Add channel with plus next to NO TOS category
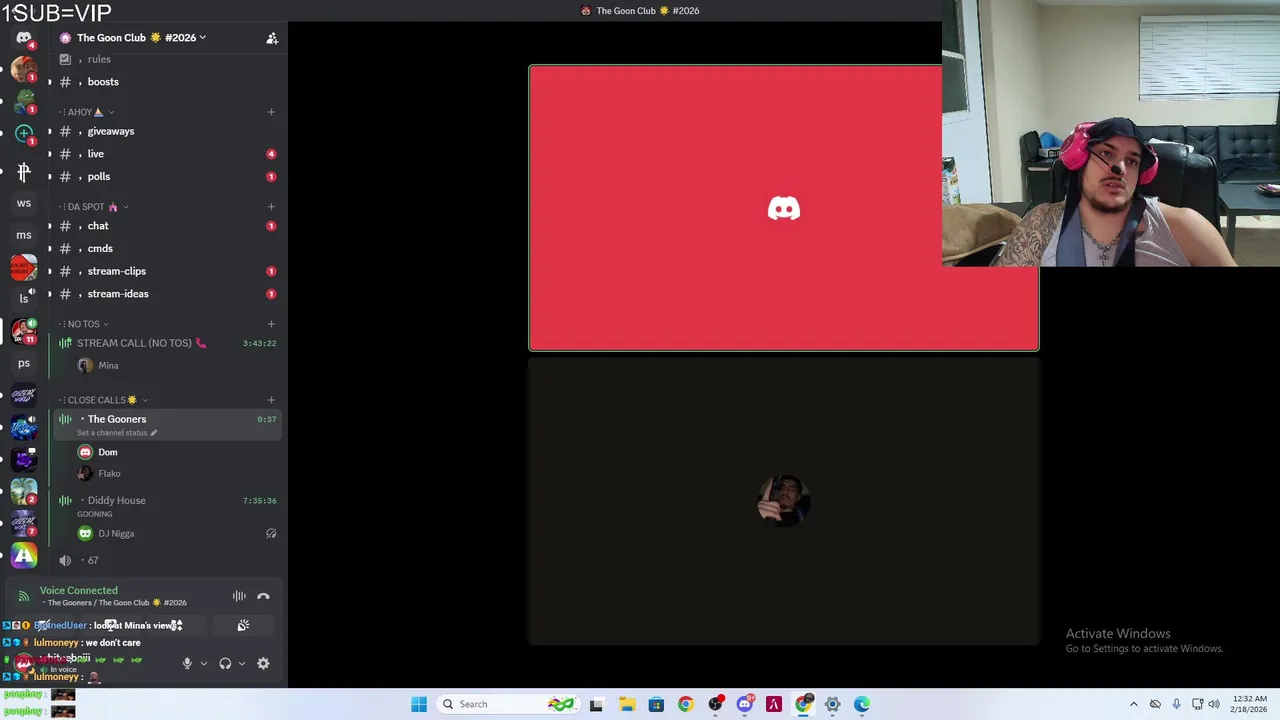Screen dimensions: 1280x720 coord(271,324)
